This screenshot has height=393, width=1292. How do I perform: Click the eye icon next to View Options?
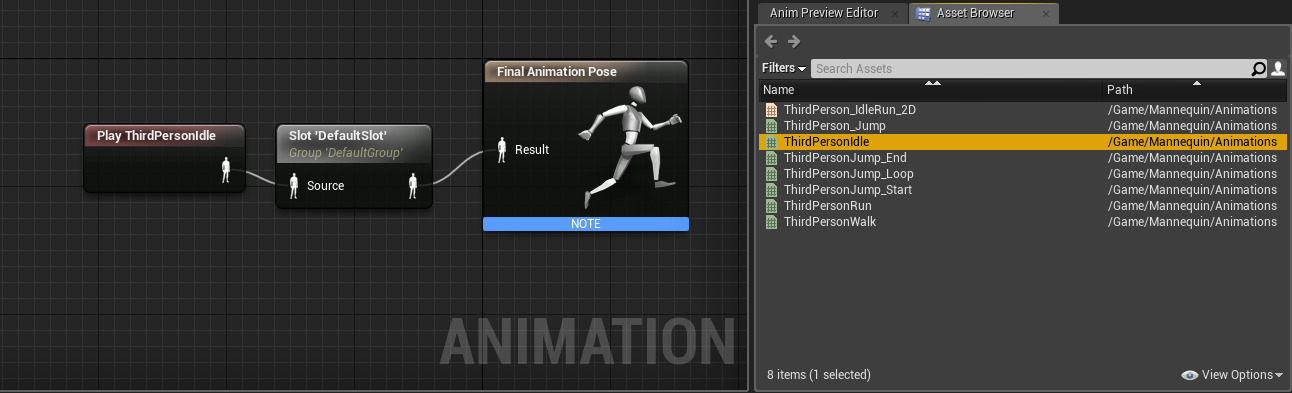pyautogui.click(x=1189, y=375)
